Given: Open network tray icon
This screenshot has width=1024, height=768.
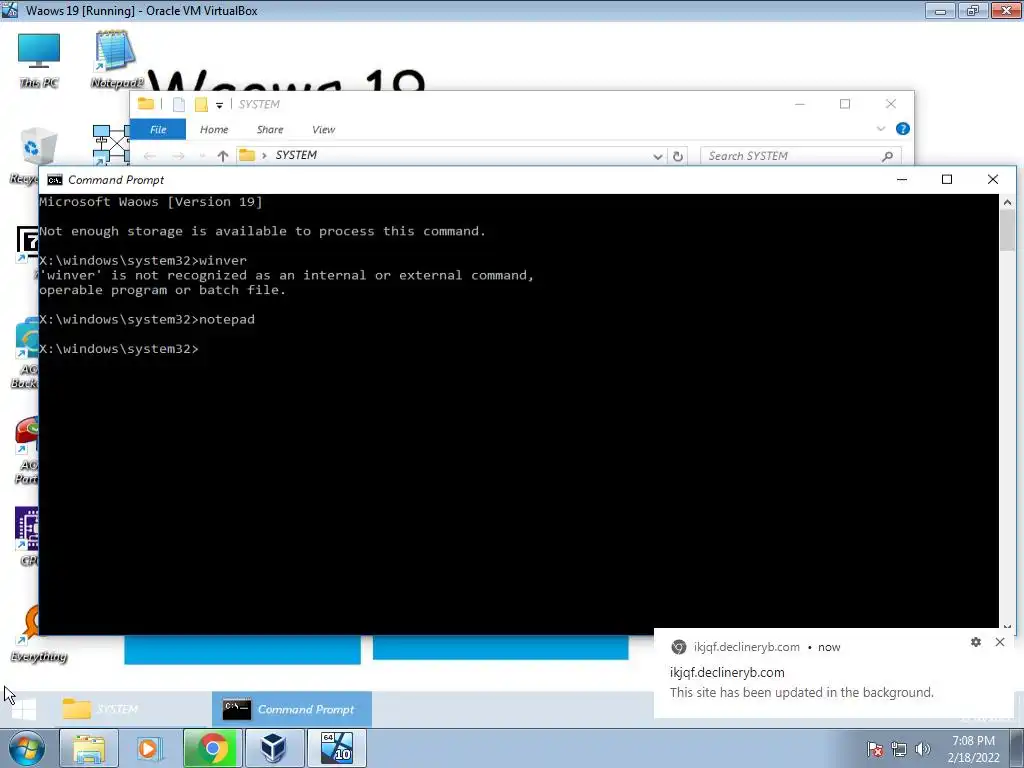Looking at the screenshot, I should pyautogui.click(x=899, y=749).
